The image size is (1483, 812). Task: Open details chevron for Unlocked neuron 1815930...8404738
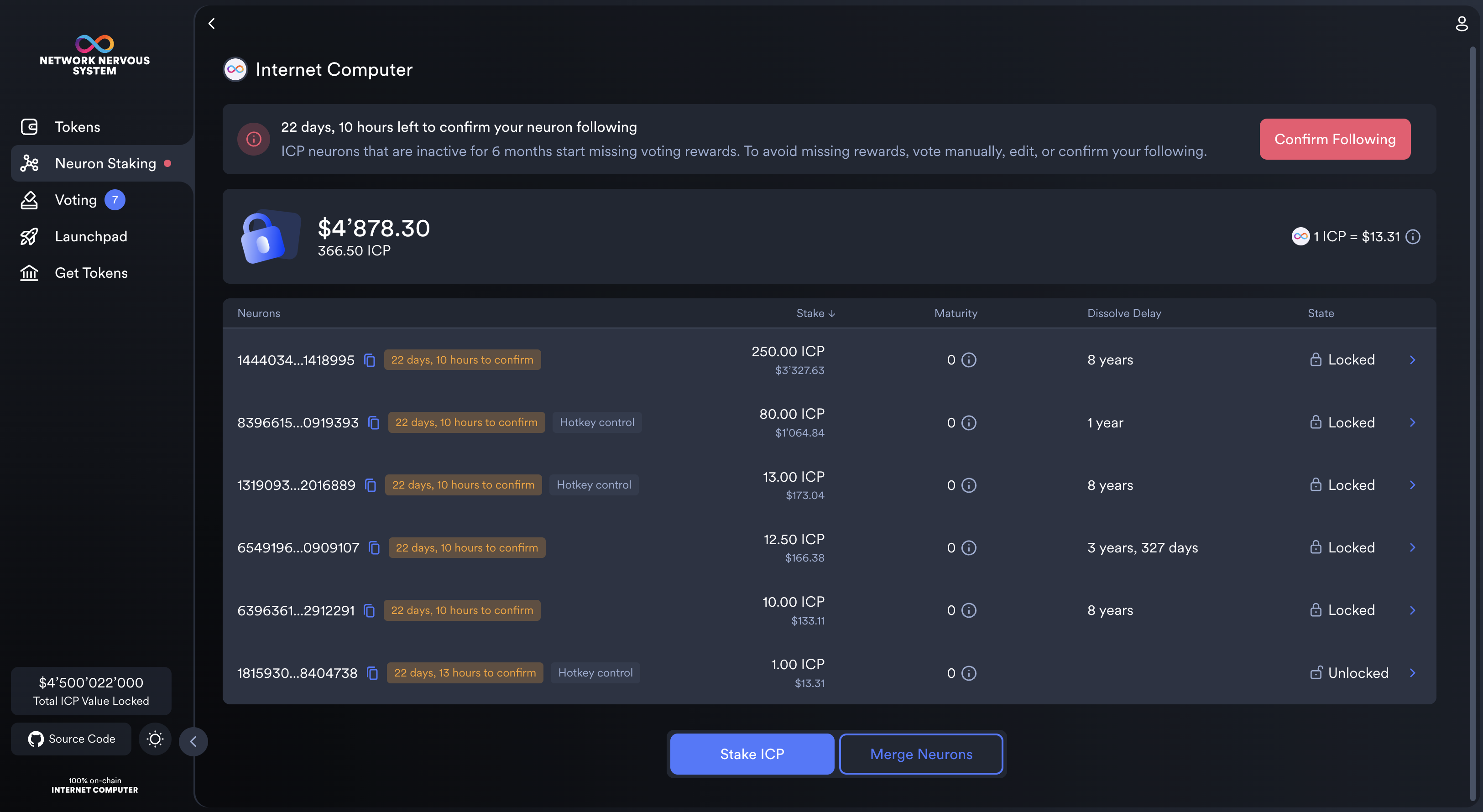tap(1412, 673)
